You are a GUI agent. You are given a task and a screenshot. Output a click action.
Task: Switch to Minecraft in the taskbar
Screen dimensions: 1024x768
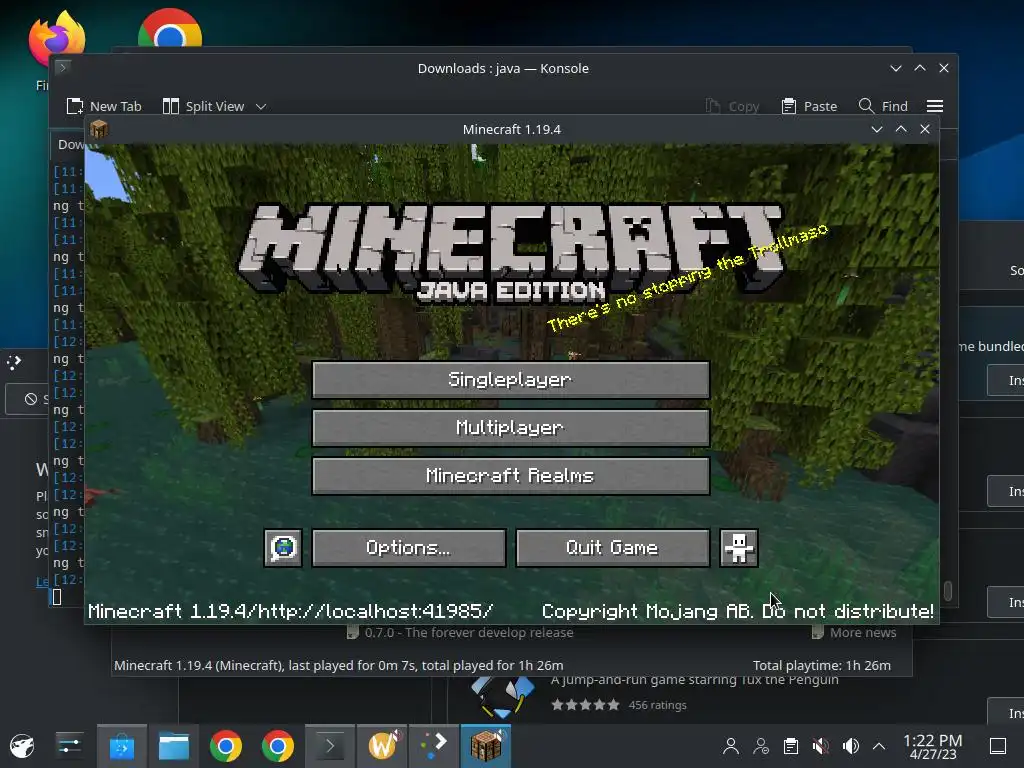pyautogui.click(x=486, y=746)
